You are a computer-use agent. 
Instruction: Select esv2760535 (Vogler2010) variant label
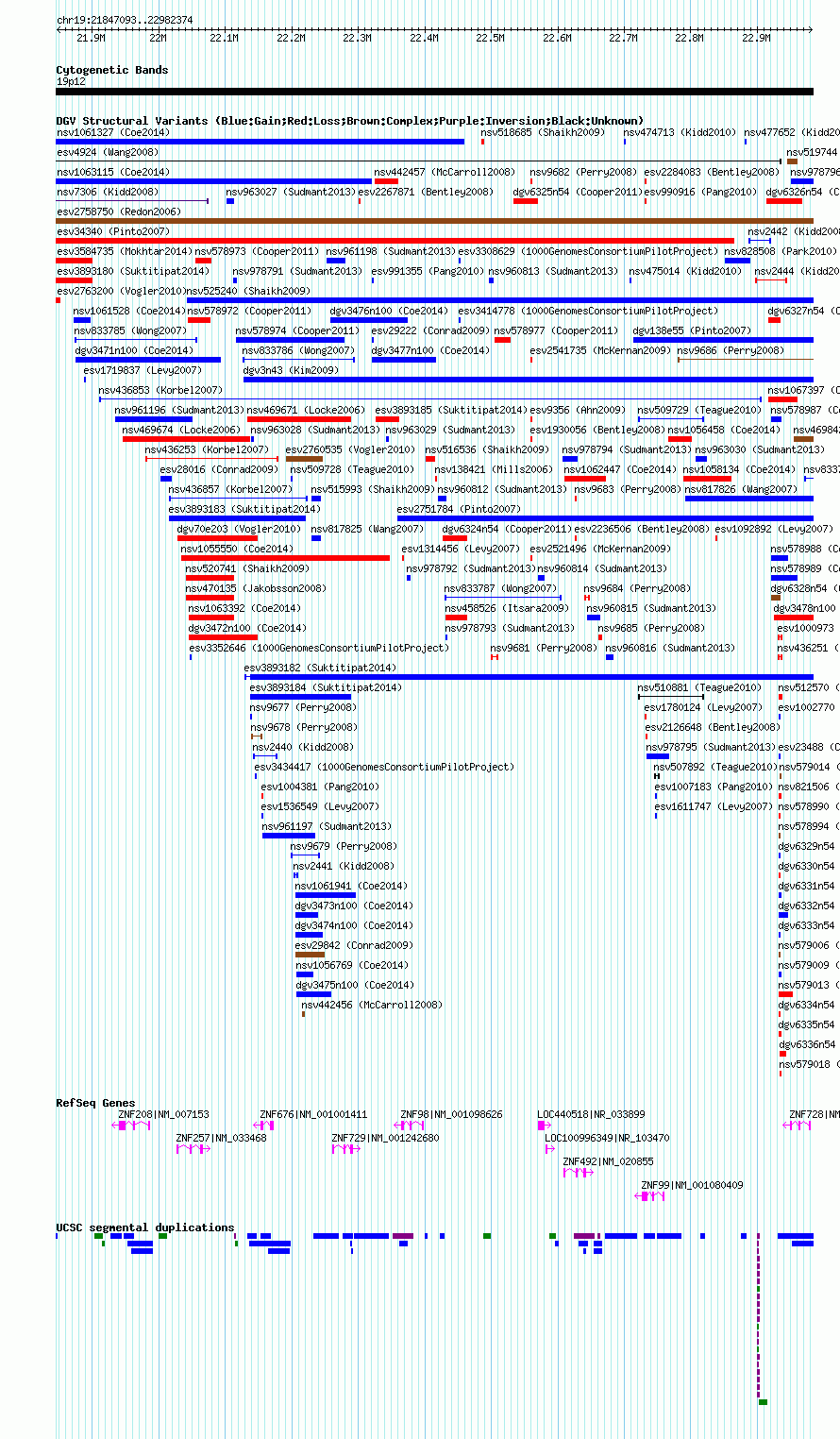tap(350, 450)
